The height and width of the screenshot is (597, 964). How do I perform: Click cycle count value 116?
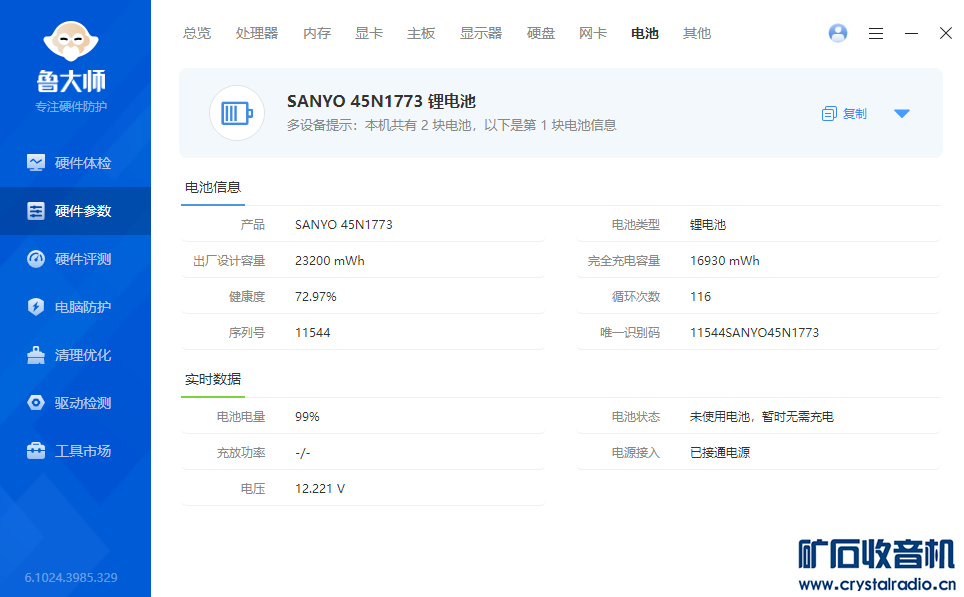[700, 296]
